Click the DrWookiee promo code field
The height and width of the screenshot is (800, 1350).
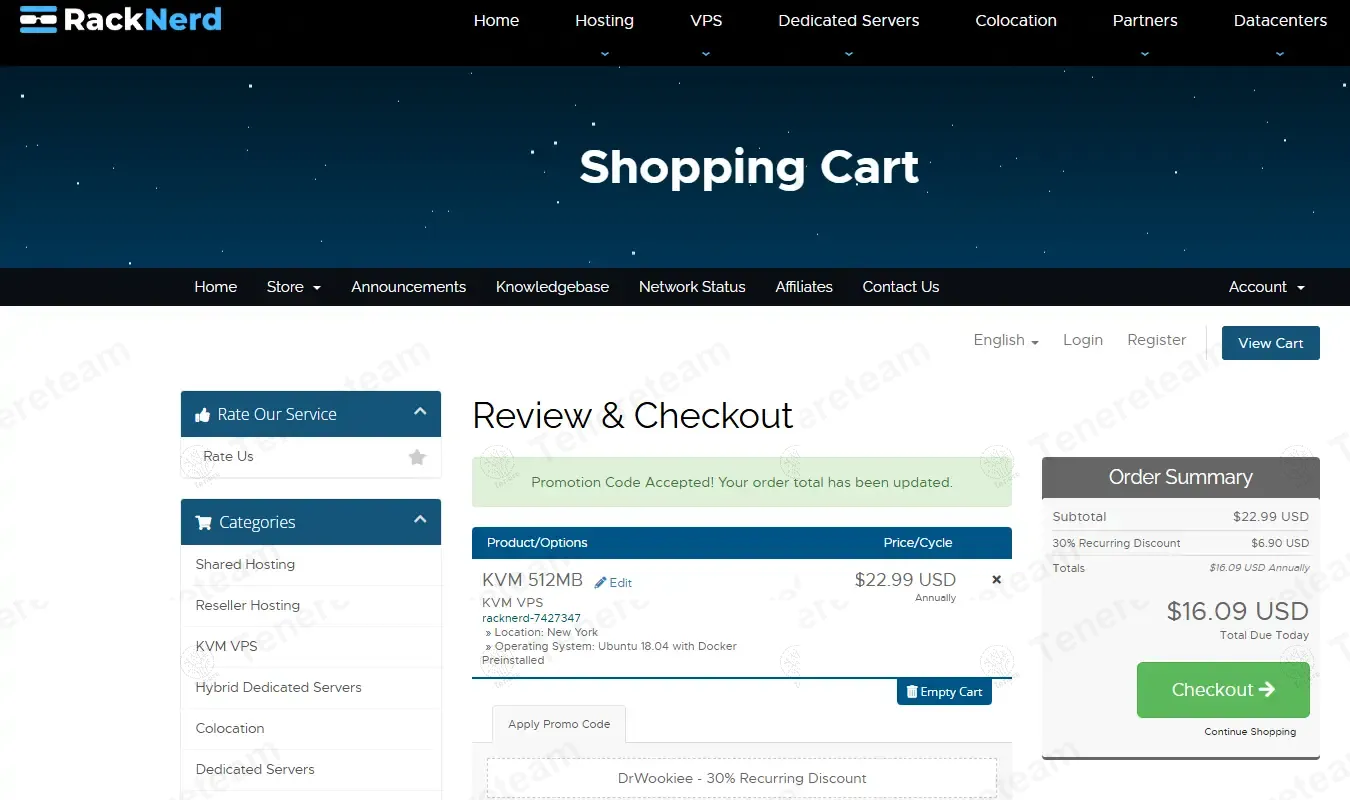pos(742,778)
